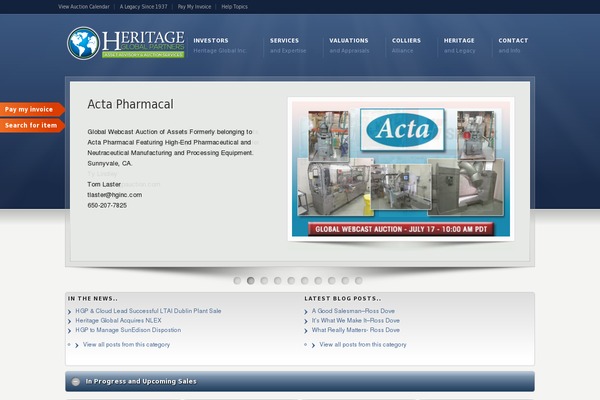600x400 pixels.
Task: Open HGP to Manage SunEdison Dispostion news
Action: [x=128, y=330]
